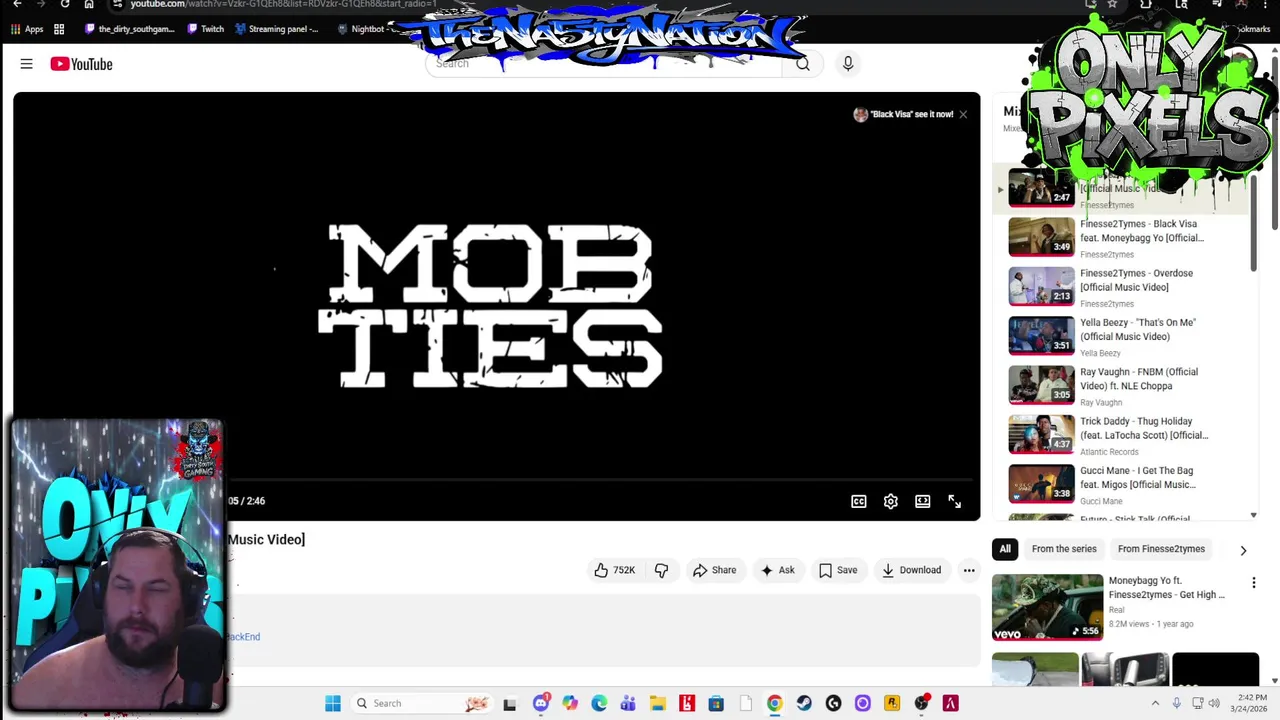Dislike the video with thumbs down

661,570
